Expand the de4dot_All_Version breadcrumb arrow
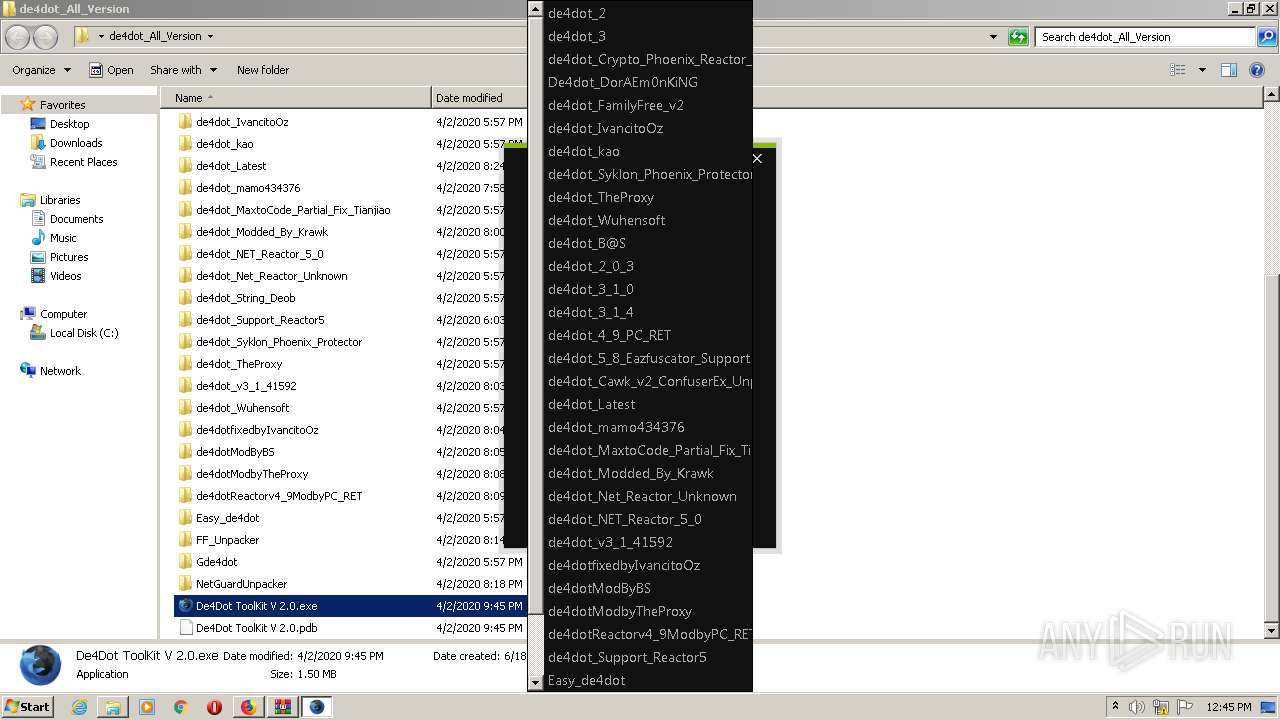This screenshot has width=1280, height=720. pos(210,36)
